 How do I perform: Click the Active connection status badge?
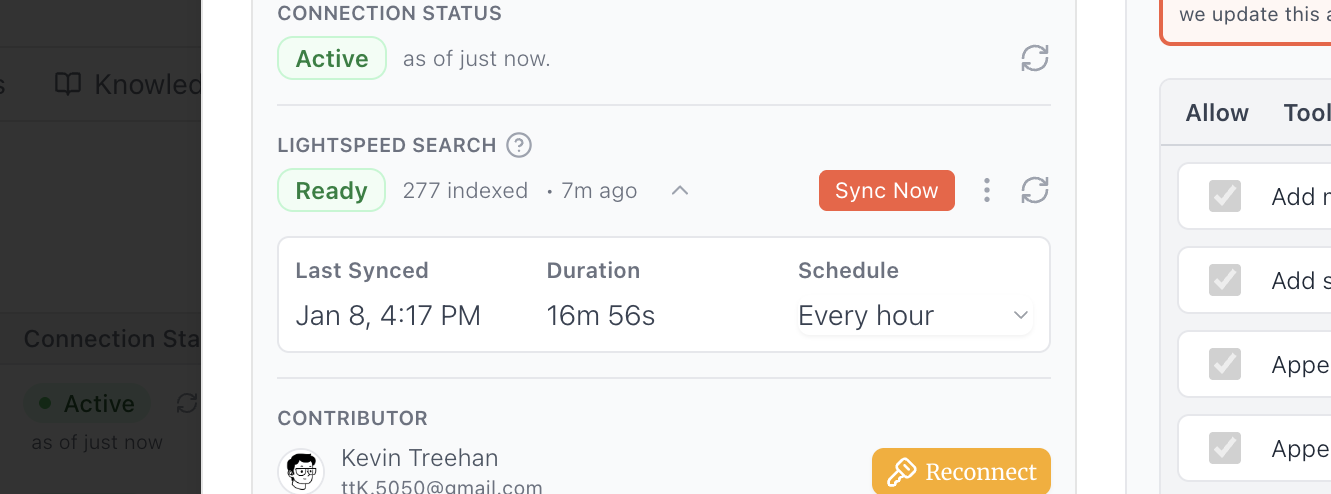click(x=331, y=58)
